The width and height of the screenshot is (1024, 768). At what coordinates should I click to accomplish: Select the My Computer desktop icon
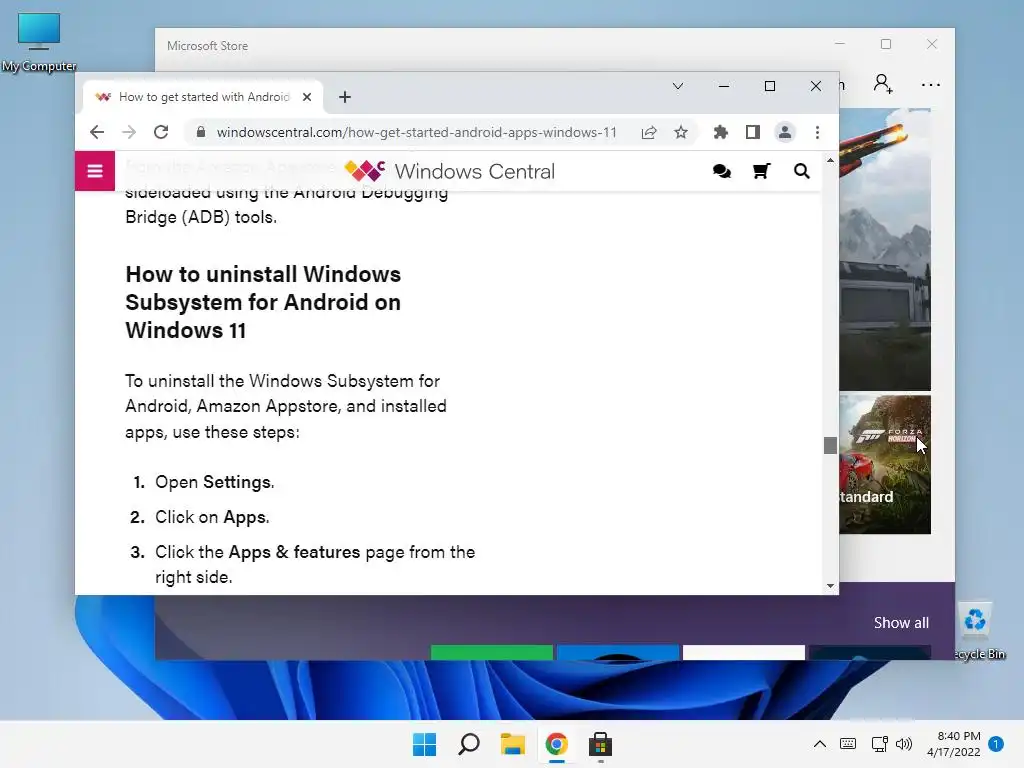pos(39,42)
